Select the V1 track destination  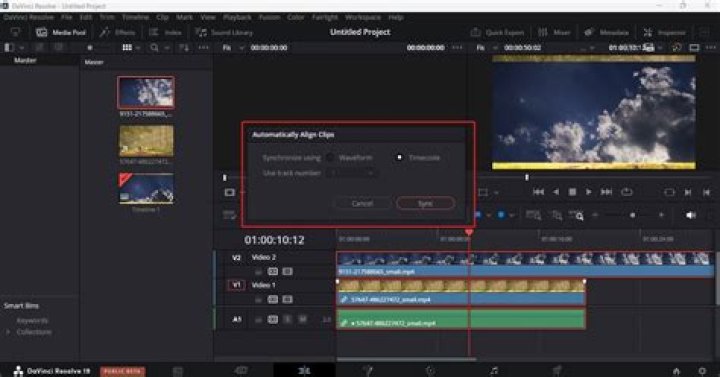coord(236,285)
